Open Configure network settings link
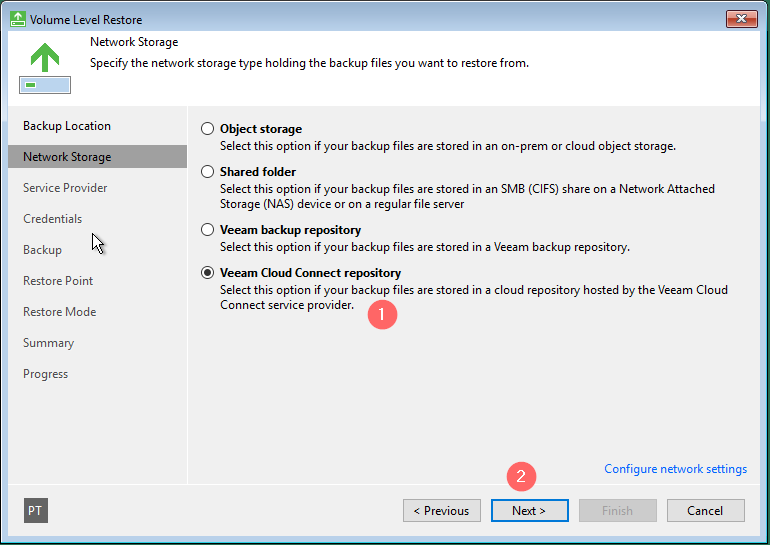Screen dimensions: 770x545 (x=675, y=469)
